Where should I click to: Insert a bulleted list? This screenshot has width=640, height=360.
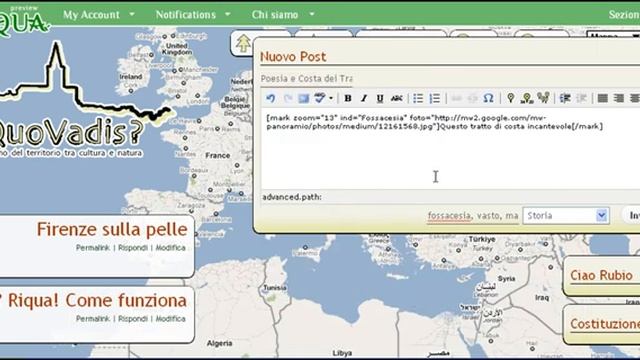click(418, 98)
